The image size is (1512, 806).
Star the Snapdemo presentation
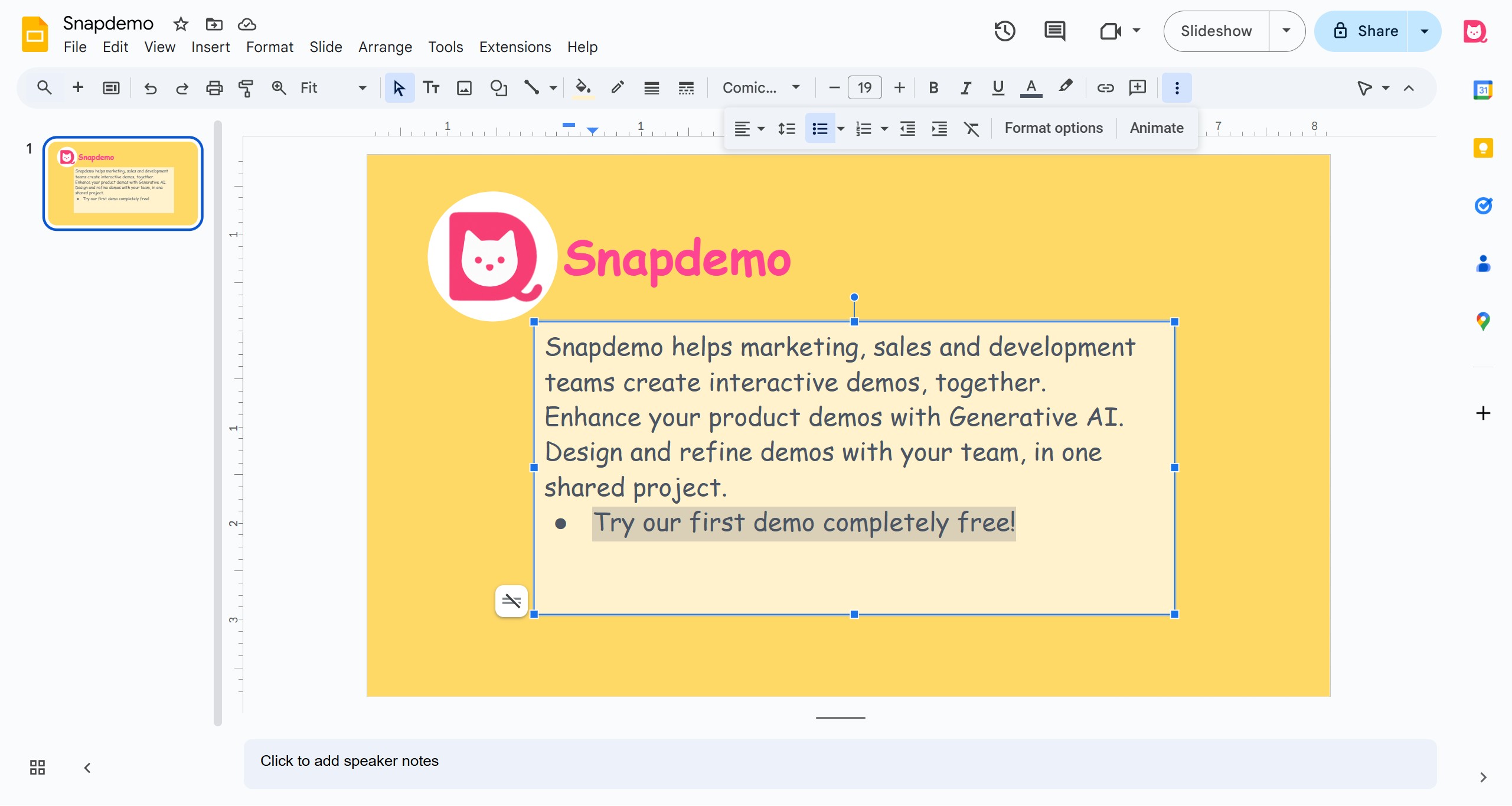coord(181,24)
